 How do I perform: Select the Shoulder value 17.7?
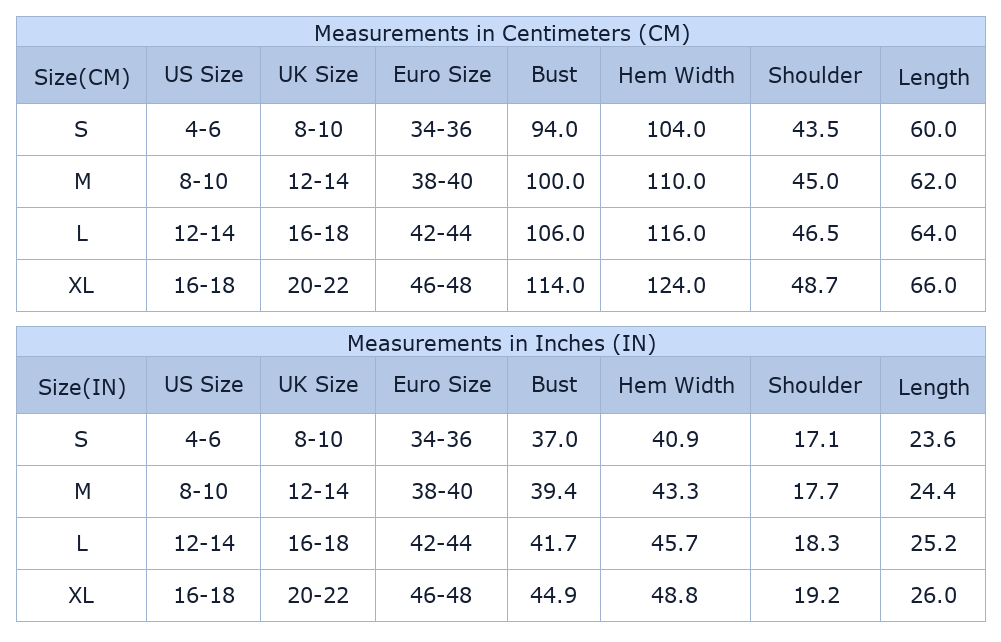click(x=815, y=491)
